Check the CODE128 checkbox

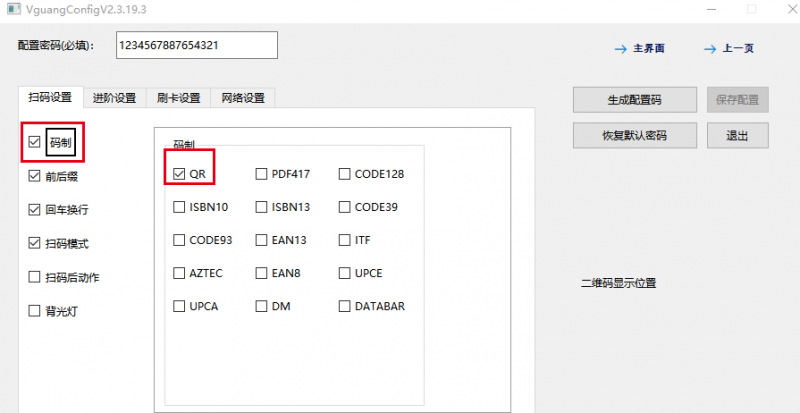(344, 174)
